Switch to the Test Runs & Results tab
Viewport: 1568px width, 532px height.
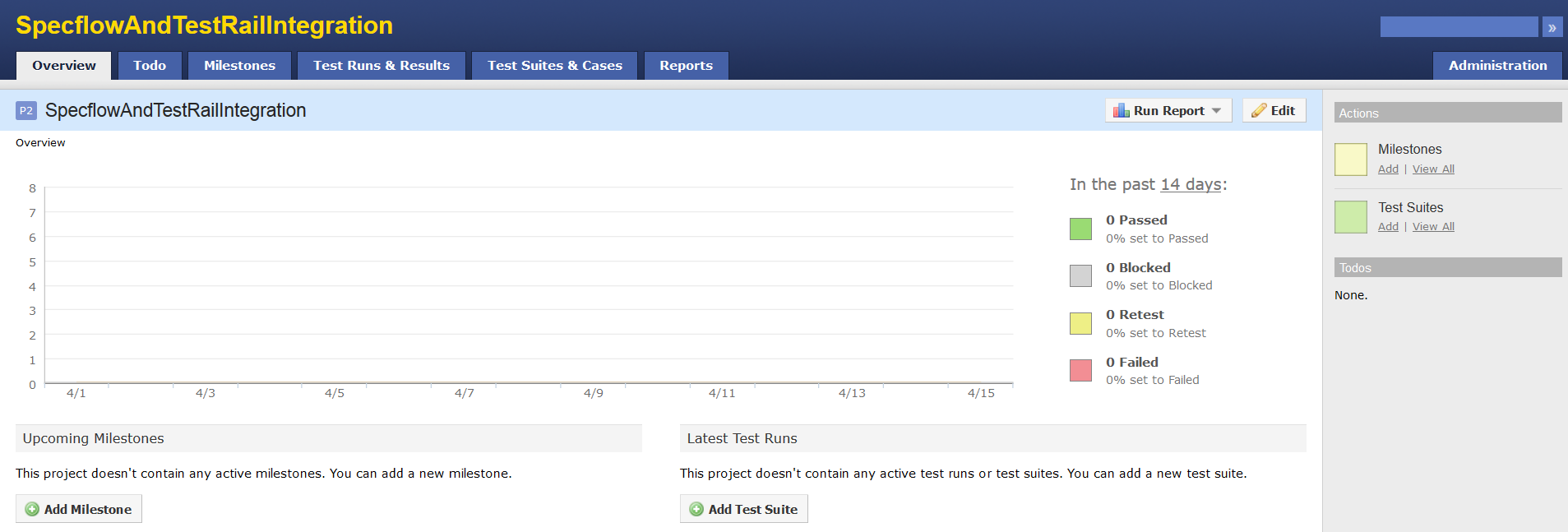pos(382,66)
